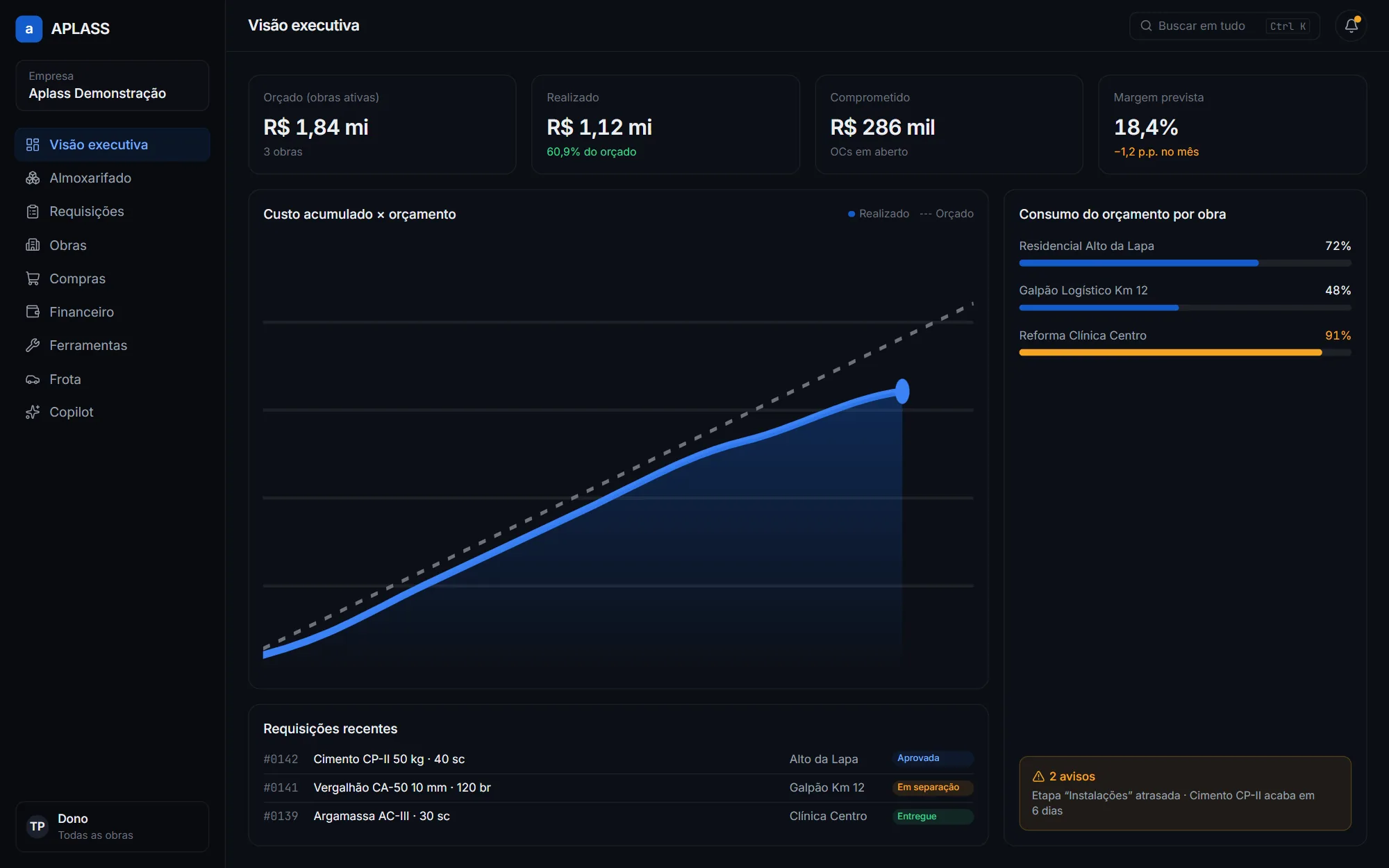Click the Entregue status badge

pyautogui.click(x=932, y=817)
